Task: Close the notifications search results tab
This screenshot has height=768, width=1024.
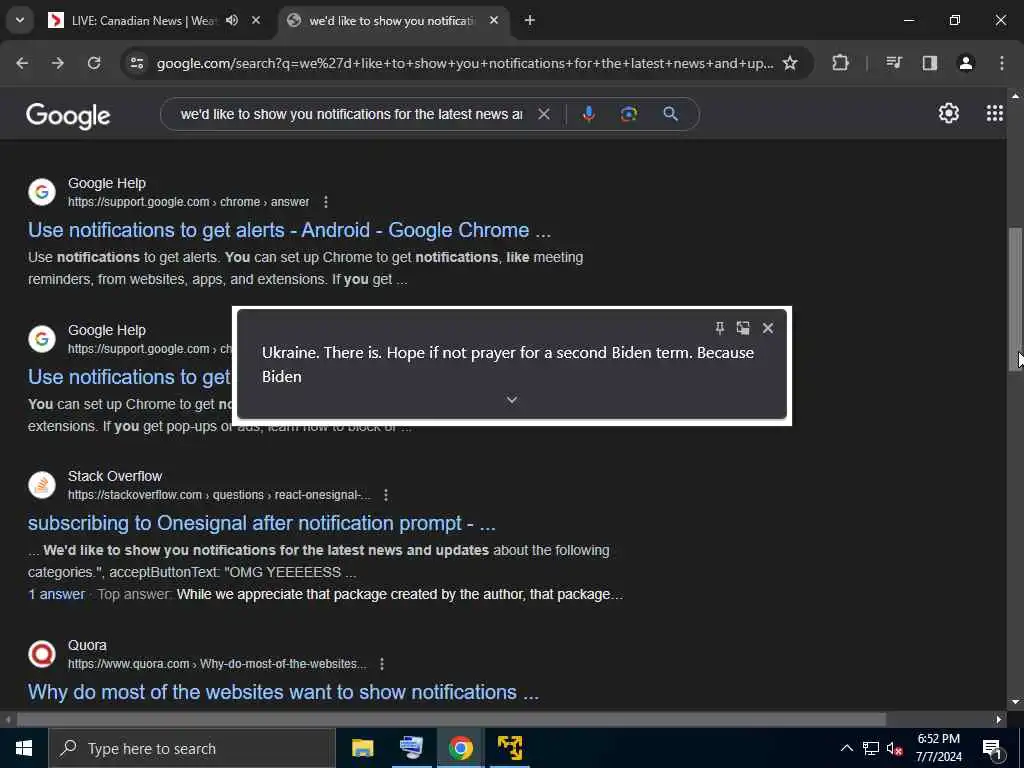Action: pos(494,20)
